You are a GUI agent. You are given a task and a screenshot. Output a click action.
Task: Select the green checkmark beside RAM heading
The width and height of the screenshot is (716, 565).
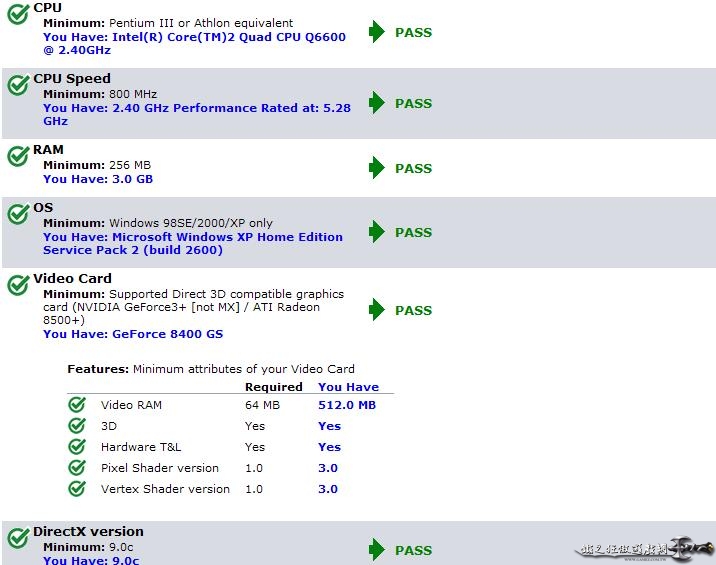tap(18, 156)
